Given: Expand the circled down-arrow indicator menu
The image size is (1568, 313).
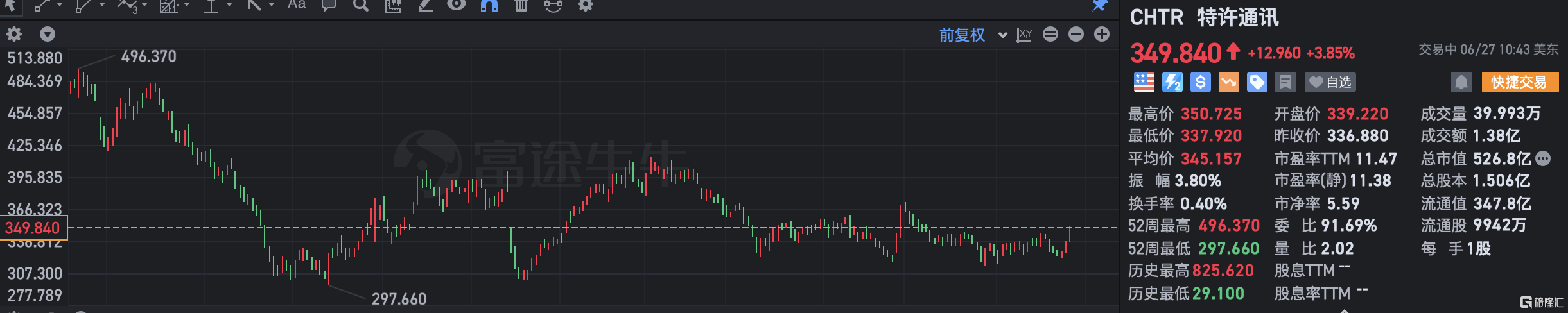Looking at the screenshot, I should click(48, 34).
